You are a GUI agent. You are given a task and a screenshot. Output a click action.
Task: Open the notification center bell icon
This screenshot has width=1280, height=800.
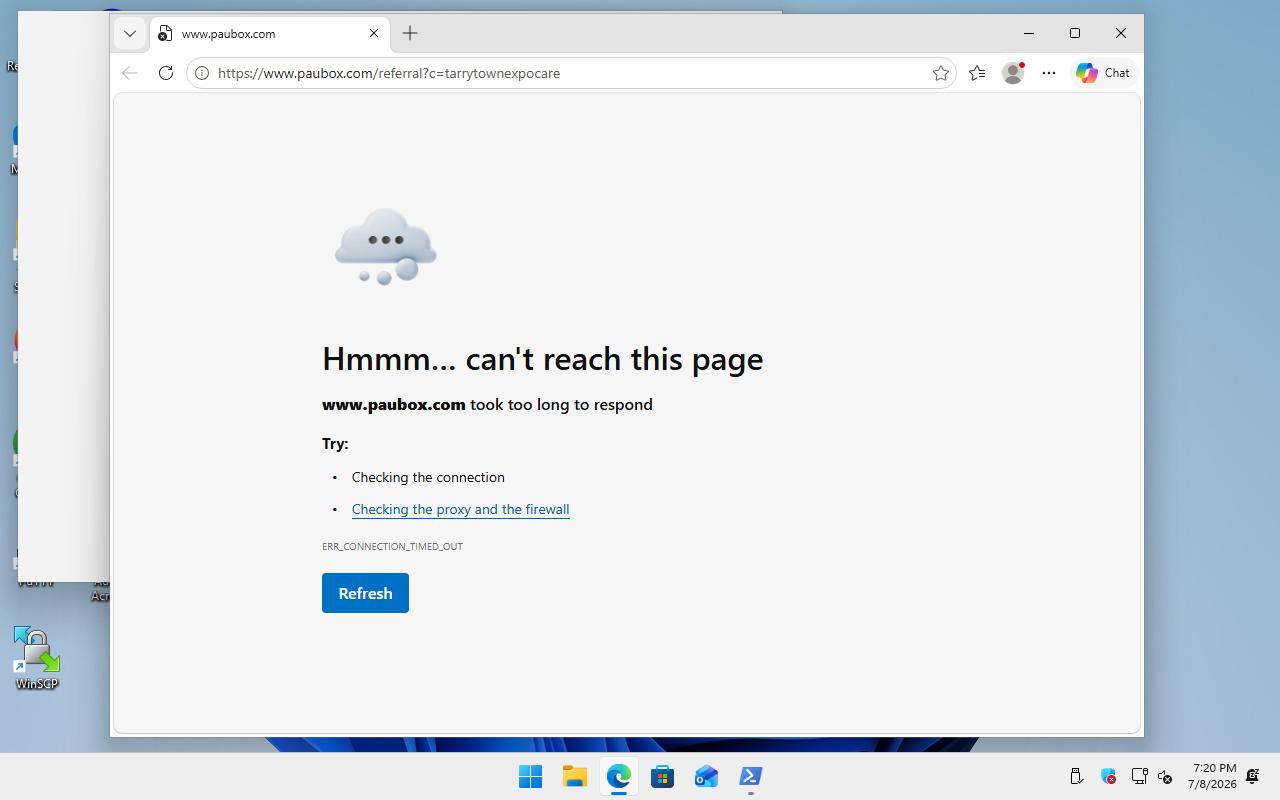1252,776
